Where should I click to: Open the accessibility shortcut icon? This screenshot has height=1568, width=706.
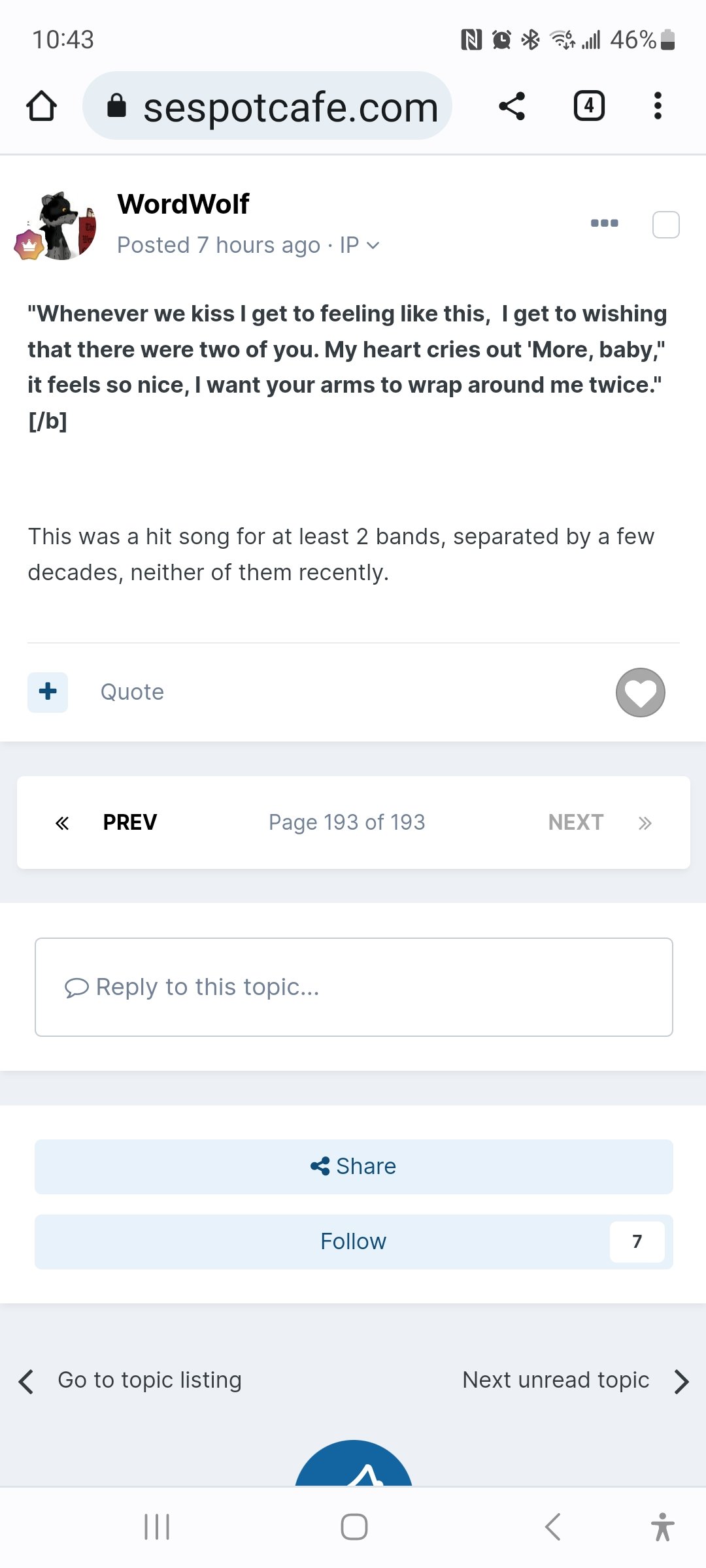(x=662, y=1527)
